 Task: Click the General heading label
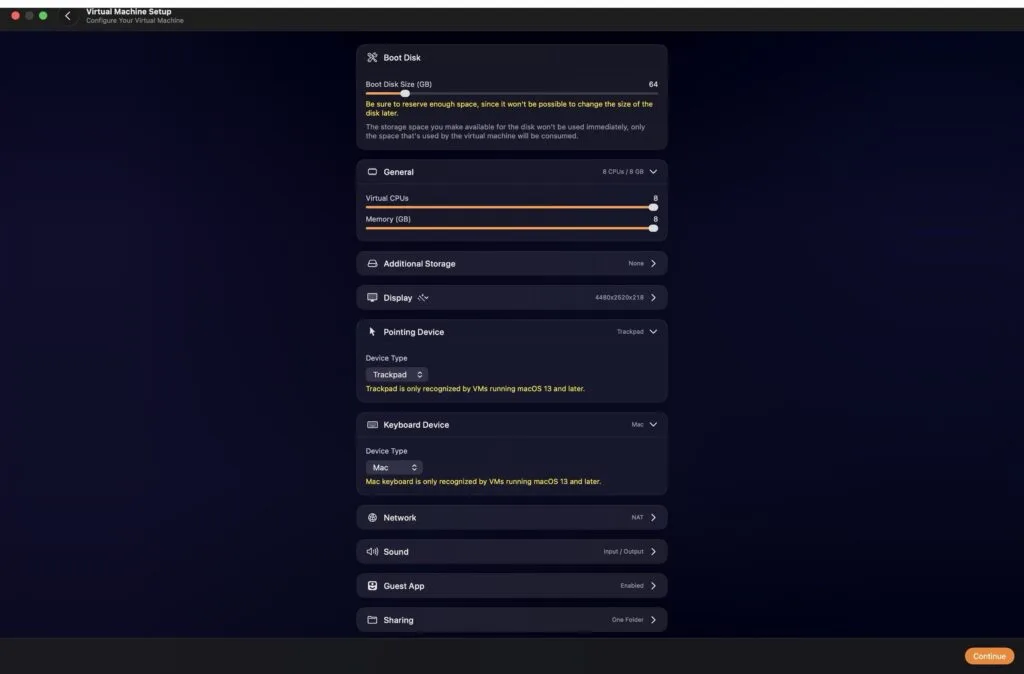[398, 172]
